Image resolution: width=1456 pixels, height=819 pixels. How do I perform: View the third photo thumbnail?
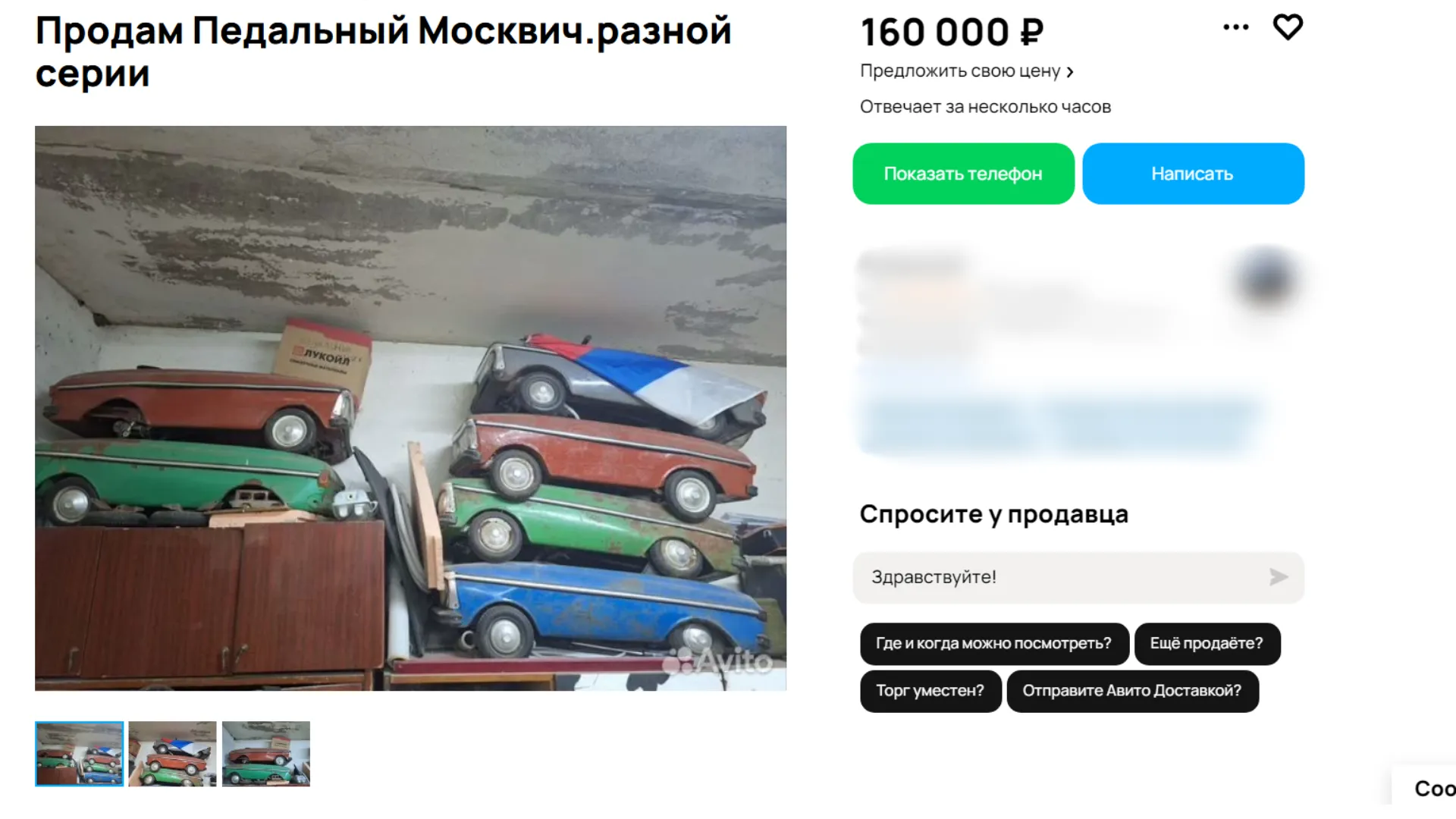[x=266, y=754]
